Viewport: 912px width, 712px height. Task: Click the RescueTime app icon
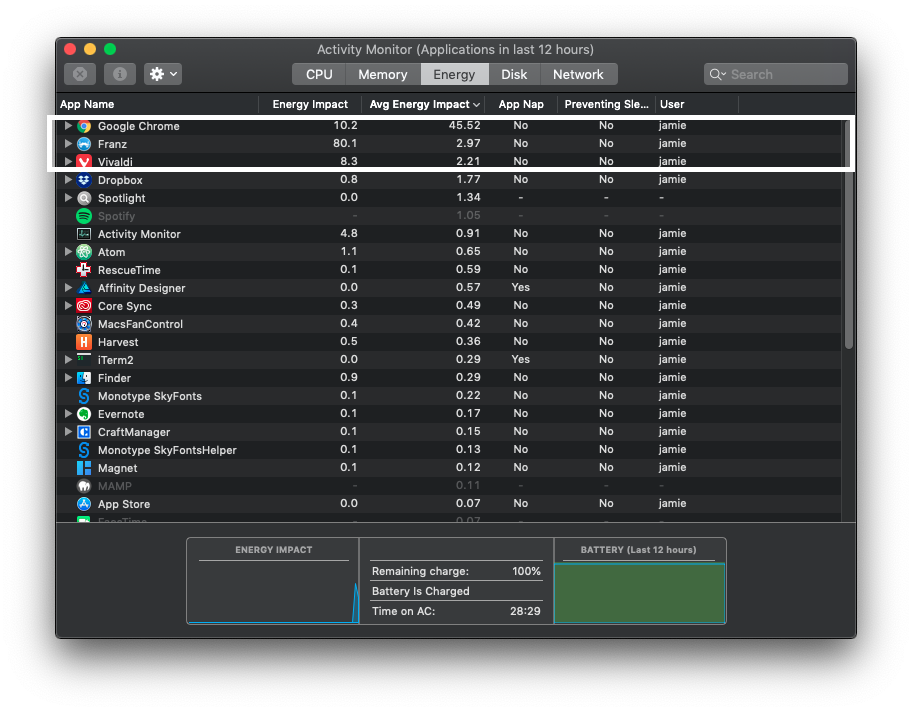pyautogui.click(x=84, y=270)
